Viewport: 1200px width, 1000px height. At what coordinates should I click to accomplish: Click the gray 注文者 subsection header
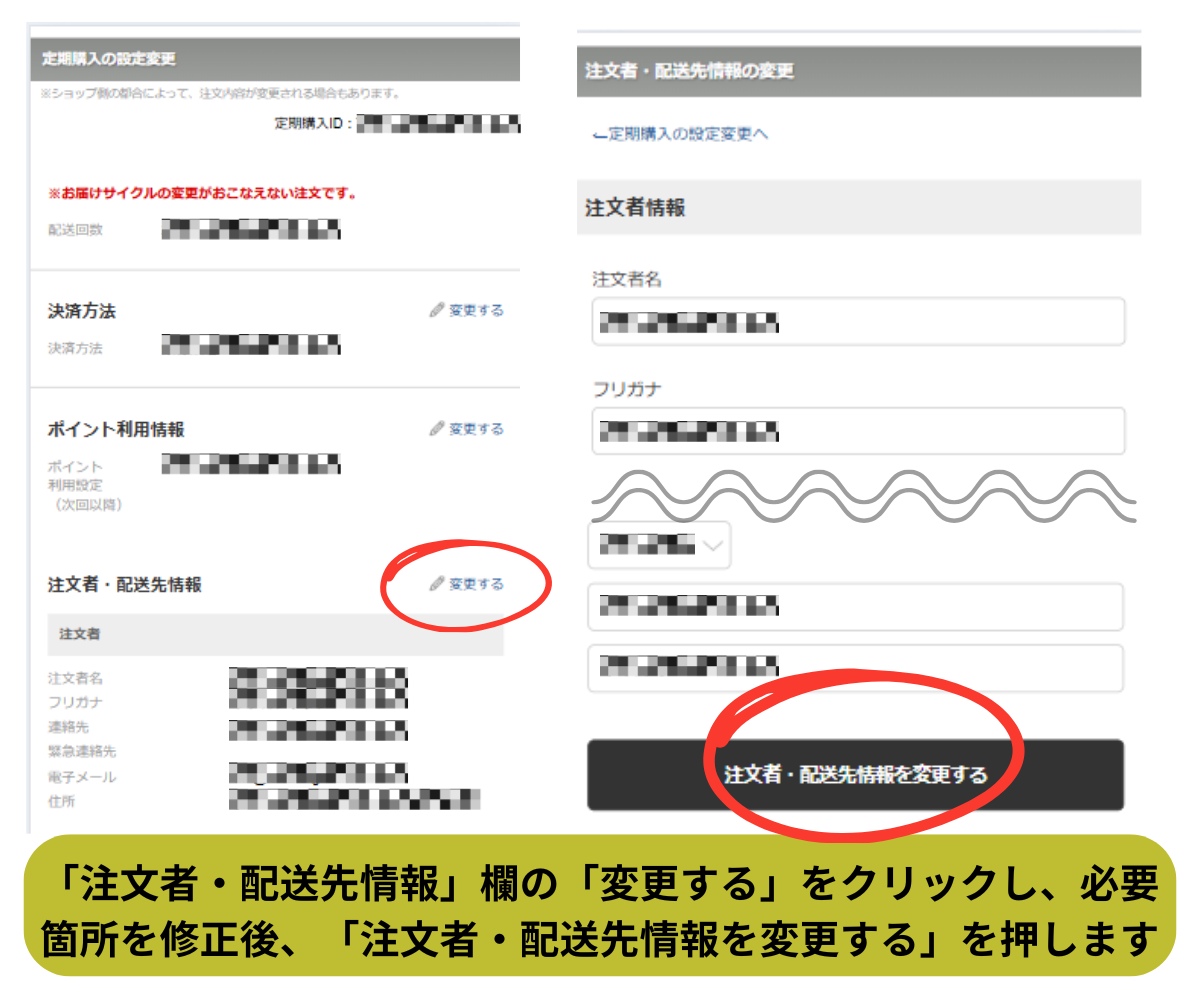275,634
